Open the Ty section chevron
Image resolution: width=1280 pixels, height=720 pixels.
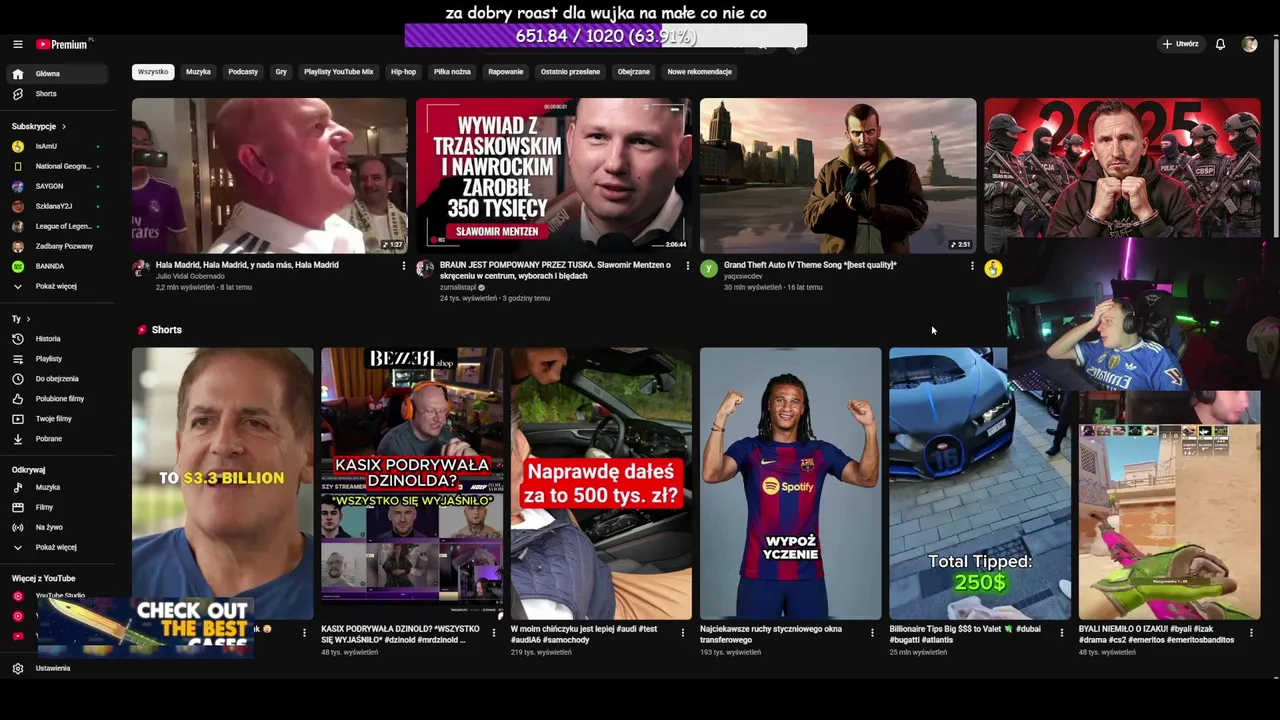pos(28,319)
